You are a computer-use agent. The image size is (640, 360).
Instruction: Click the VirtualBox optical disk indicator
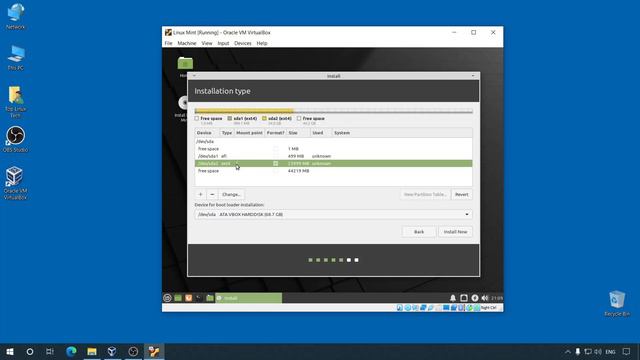point(407,308)
